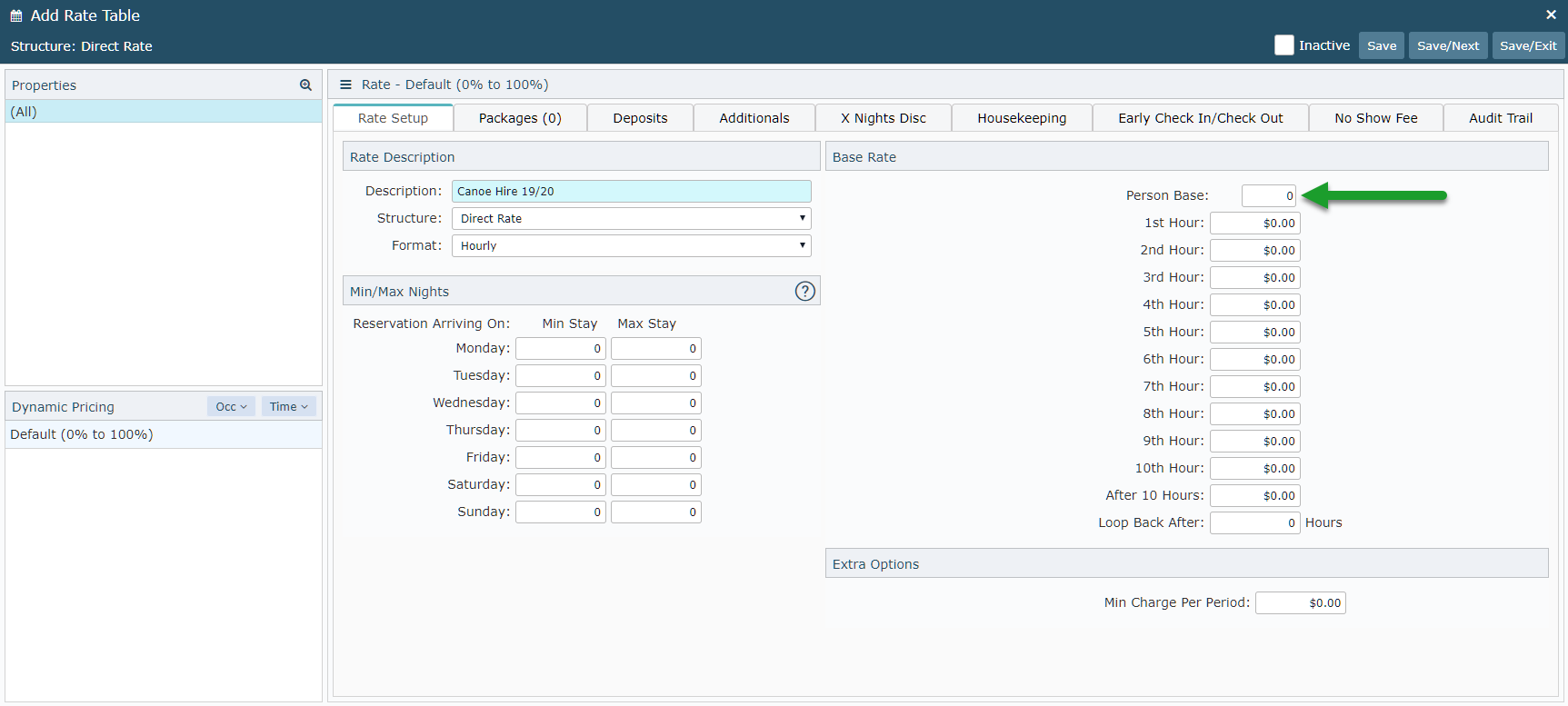Open the Deposits tab
Viewport: 1568px width, 706px height.
click(x=640, y=118)
